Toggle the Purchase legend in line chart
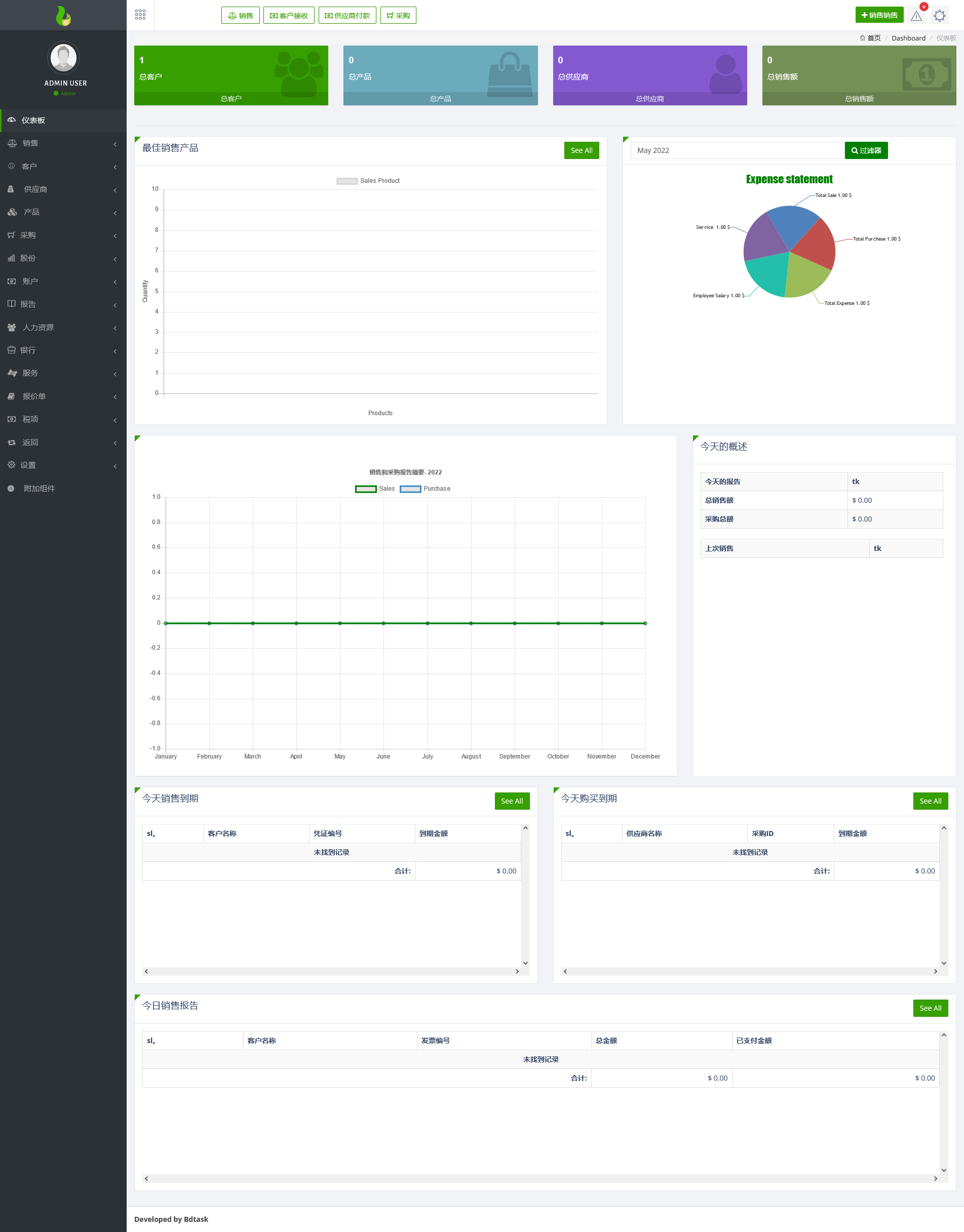The image size is (964, 1232). click(x=425, y=489)
